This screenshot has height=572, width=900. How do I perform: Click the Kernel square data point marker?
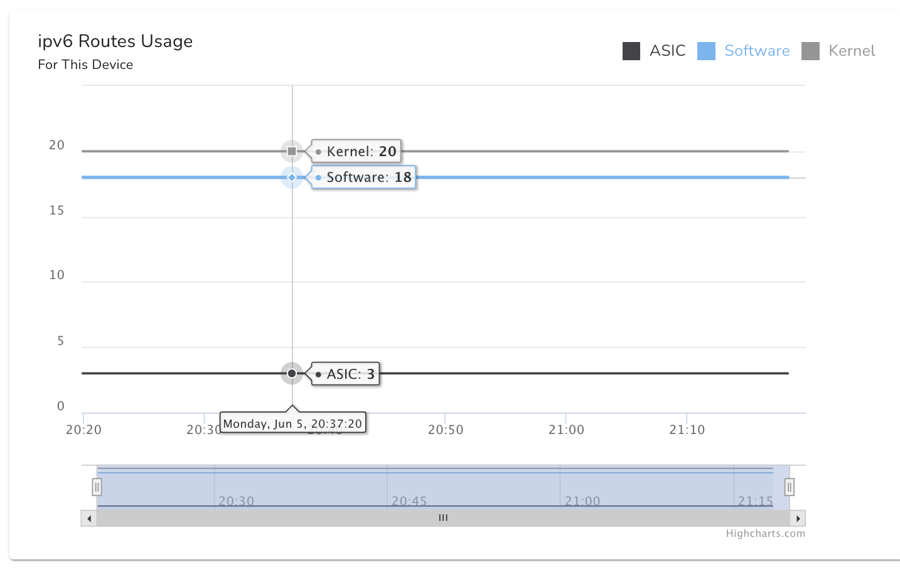[x=292, y=151]
